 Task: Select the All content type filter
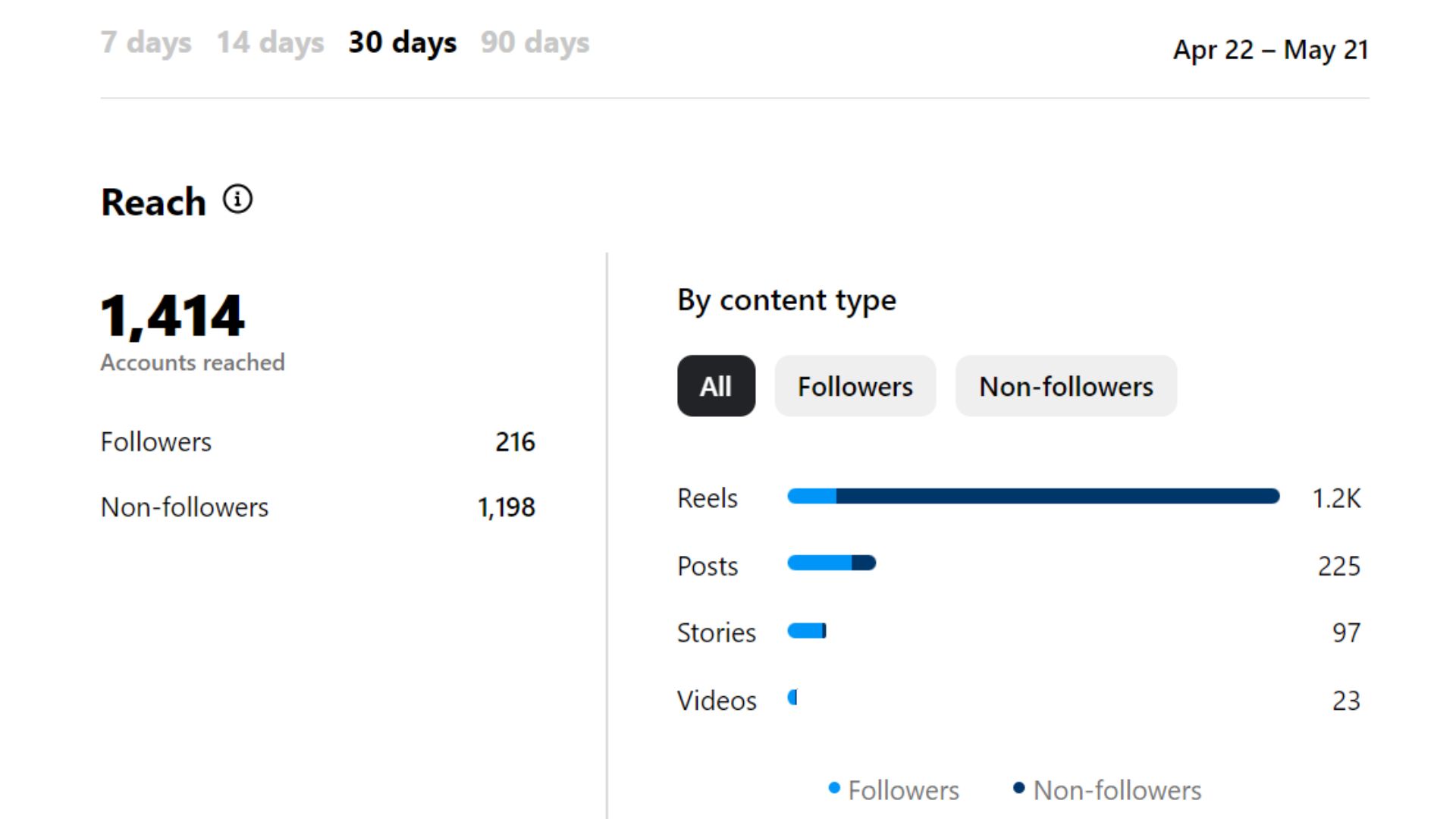716,386
